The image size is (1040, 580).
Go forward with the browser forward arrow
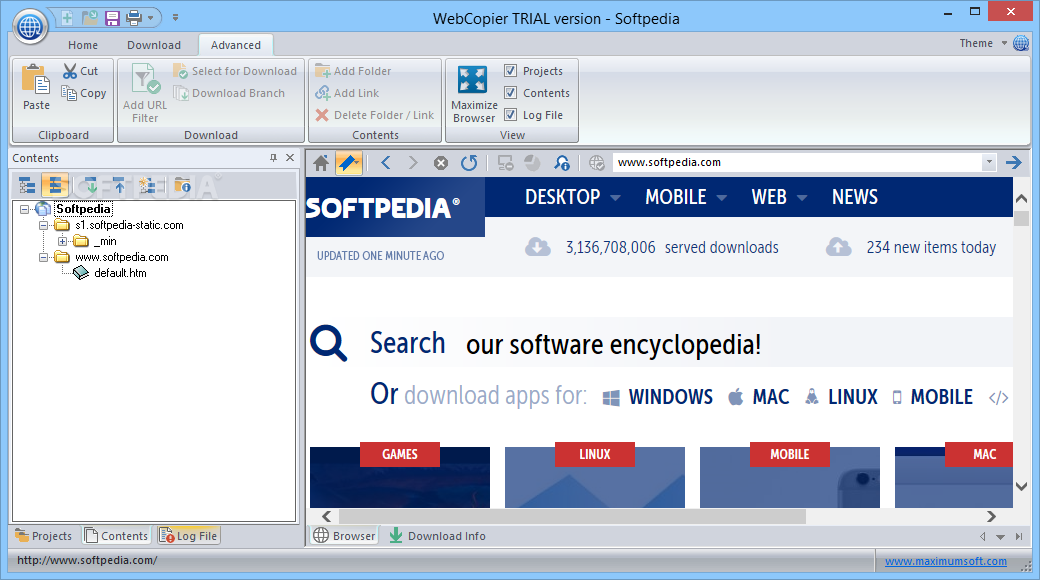point(413,163)
